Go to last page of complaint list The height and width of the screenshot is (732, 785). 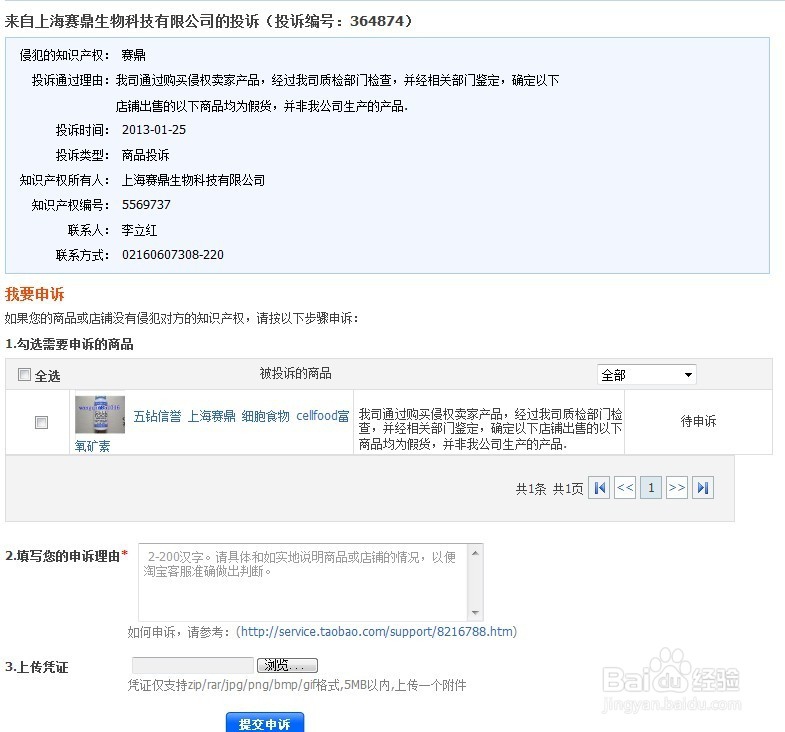[x=703, y=488]
